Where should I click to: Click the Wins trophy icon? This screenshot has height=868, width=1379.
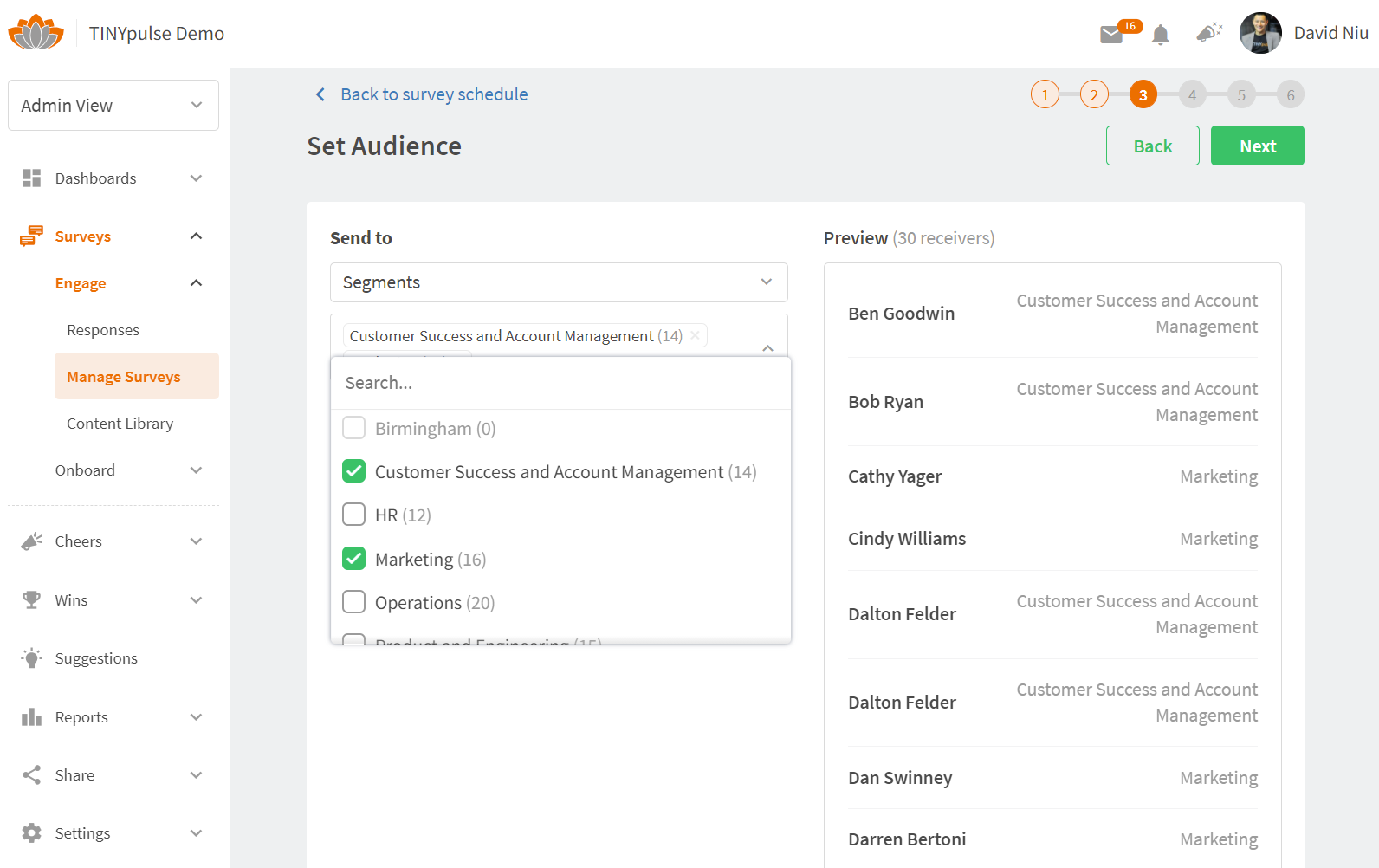[32, 600]
